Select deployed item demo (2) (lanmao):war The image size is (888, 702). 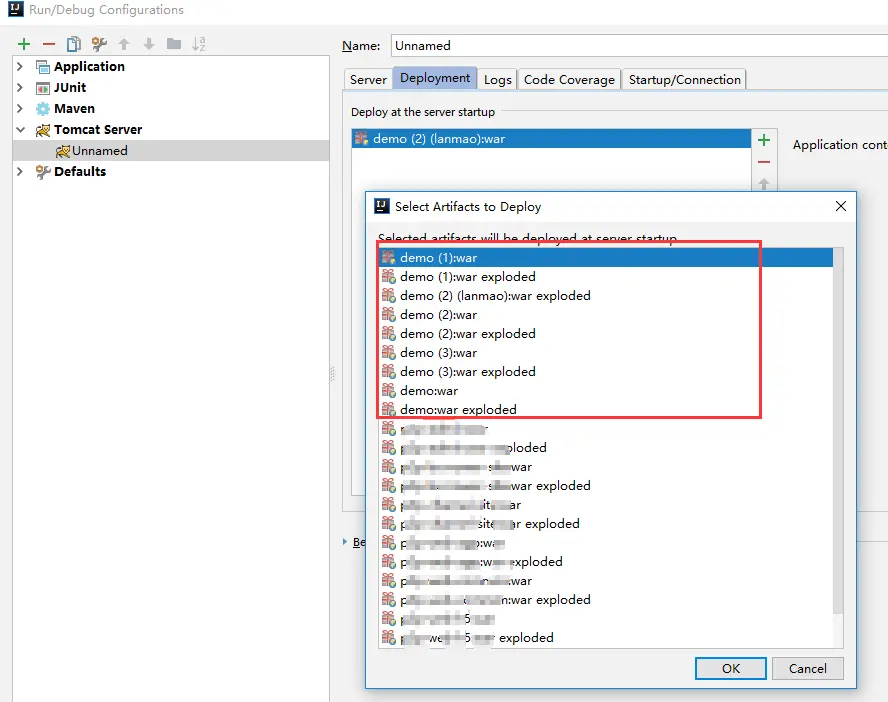pos(551,139)
